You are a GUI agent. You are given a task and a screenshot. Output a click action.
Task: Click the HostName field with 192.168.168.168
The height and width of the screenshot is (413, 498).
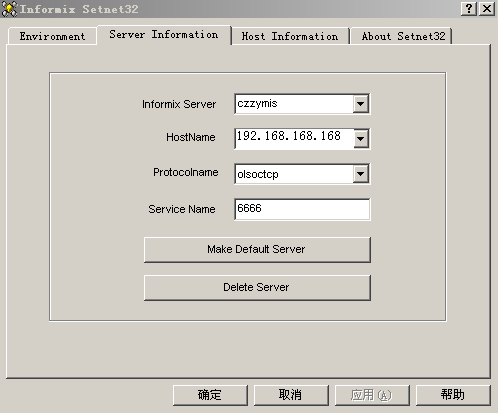point(294,138)
